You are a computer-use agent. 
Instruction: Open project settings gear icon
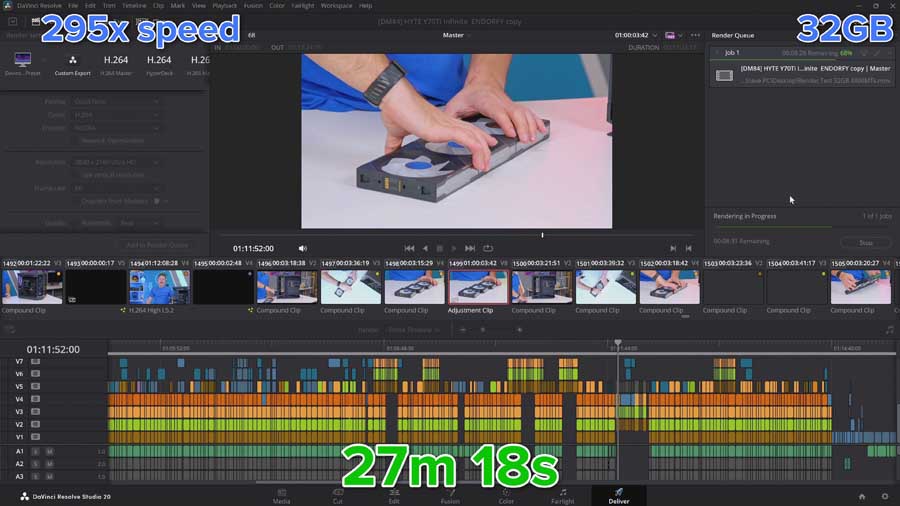click(x=884, y=496)
